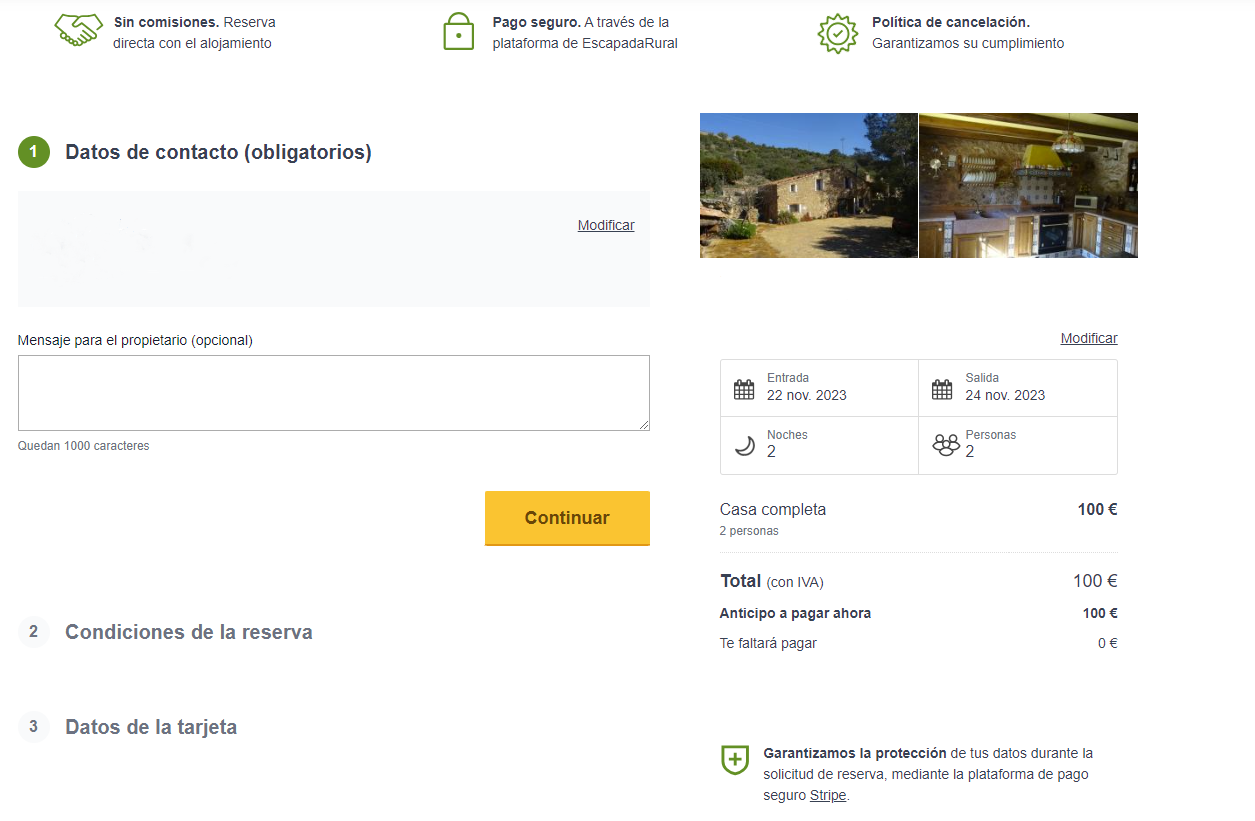Open the rural house exterior photo
Image resolution: width=1255 pixels, height=821 pixels.
pyautogui.click(x=808, y=185)
